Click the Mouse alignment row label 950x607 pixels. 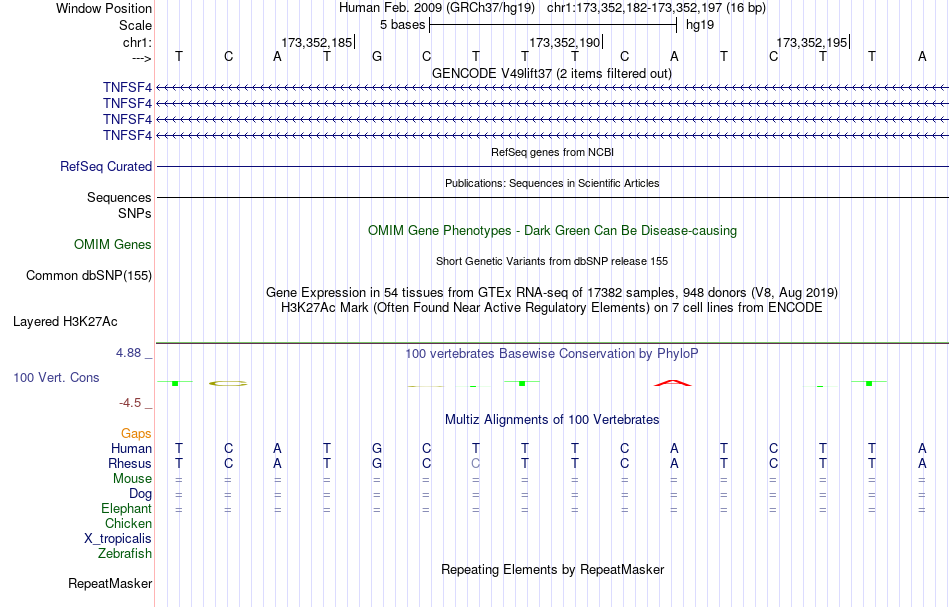click(132, 479)
